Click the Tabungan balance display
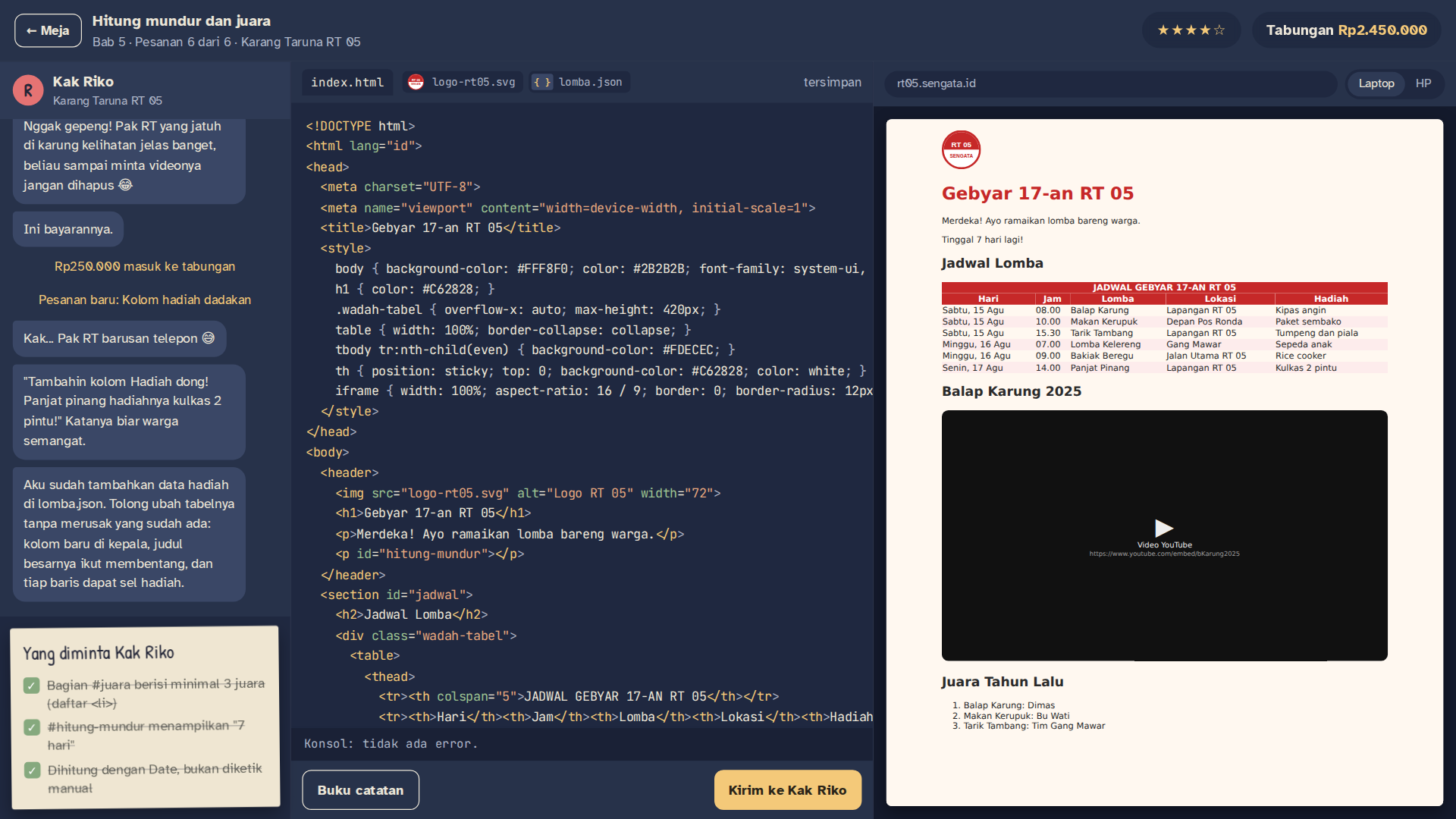This screenshot has width=1456, height=819. click(1346, 30)
